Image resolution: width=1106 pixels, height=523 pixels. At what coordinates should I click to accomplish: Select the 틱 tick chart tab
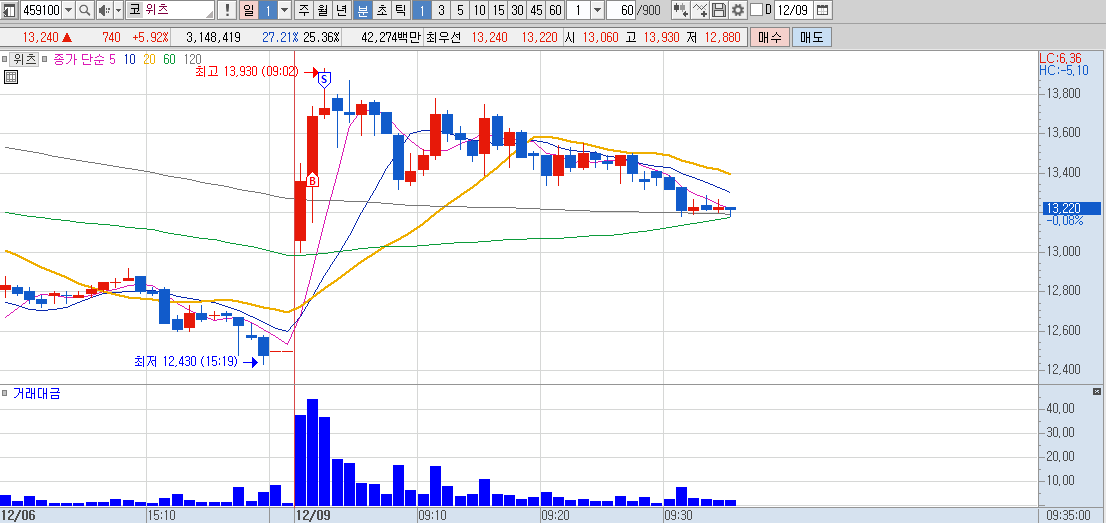(400, 10)
